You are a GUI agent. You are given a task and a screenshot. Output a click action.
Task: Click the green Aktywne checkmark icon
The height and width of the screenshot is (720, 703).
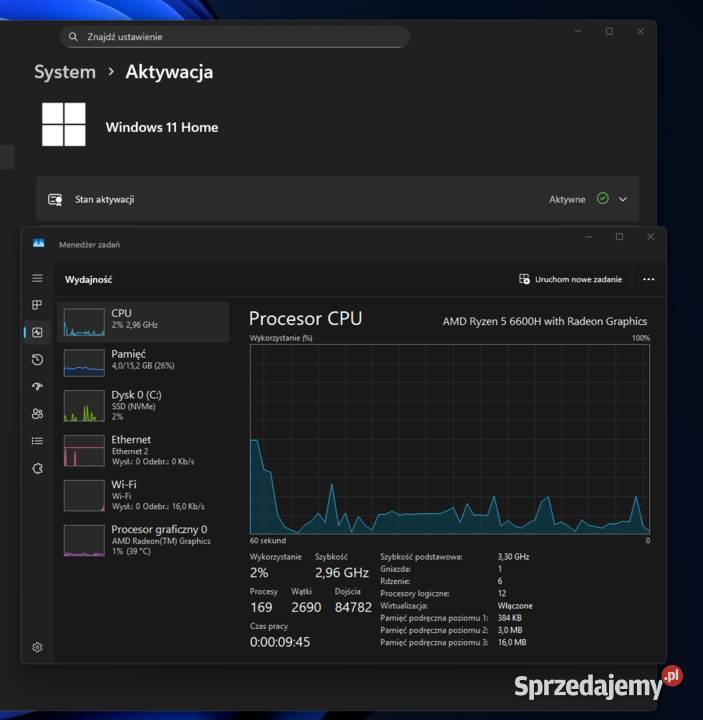(602, 198)
